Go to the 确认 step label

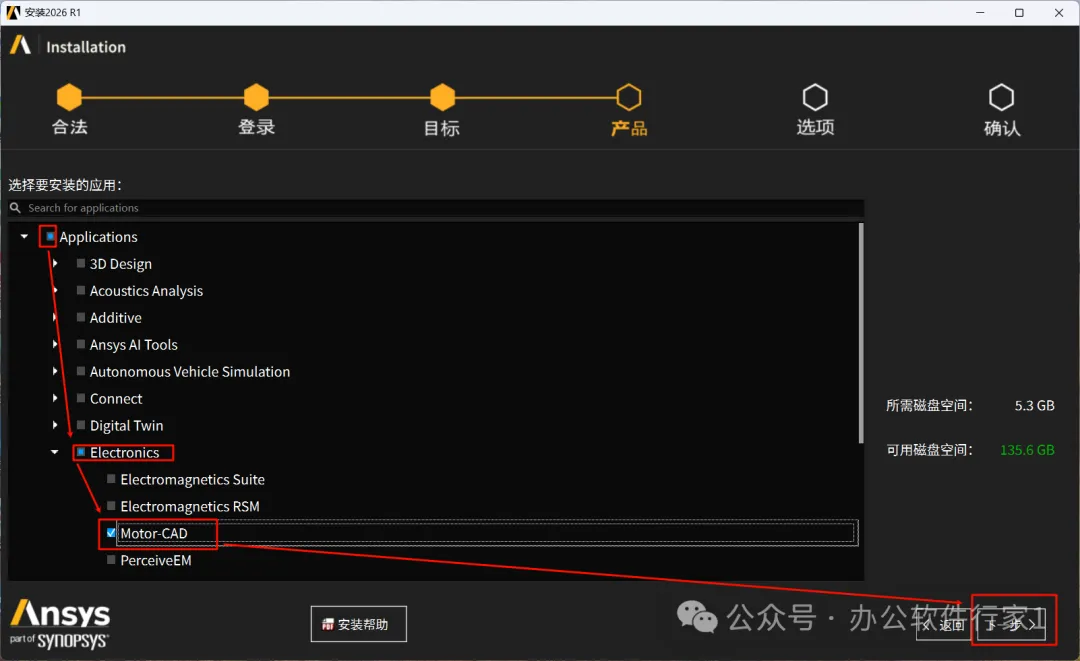(1002, 128)
